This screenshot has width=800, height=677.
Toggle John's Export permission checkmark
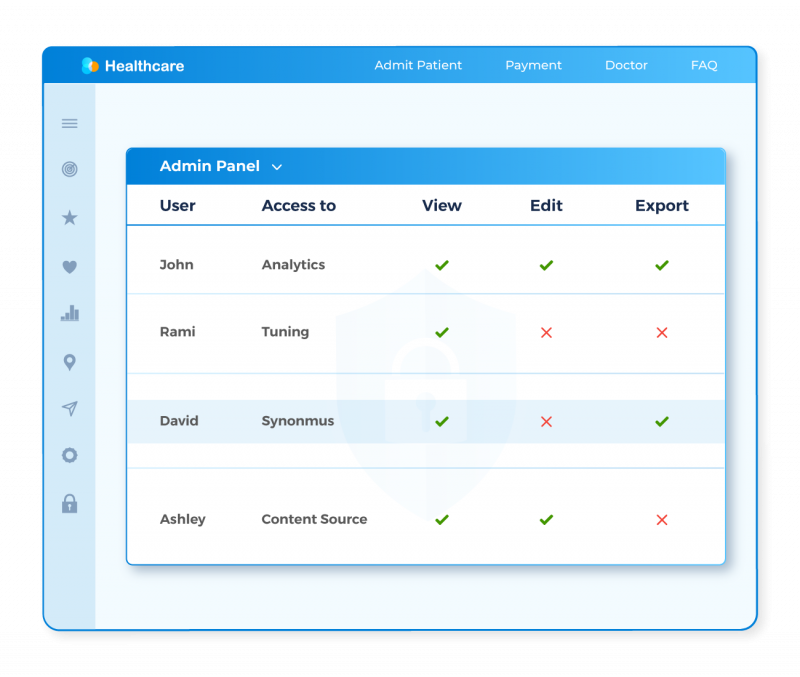662,265
